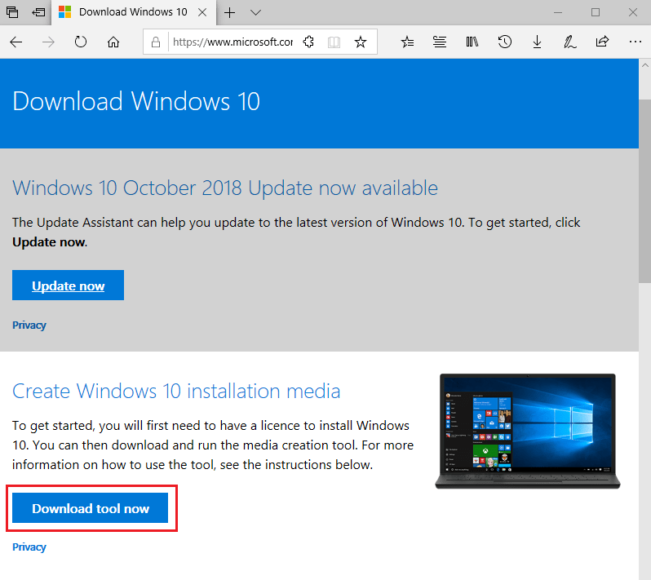Screen dimensions: 651x580
Task: Click the Update now button
Action: [x=68, y=285]
